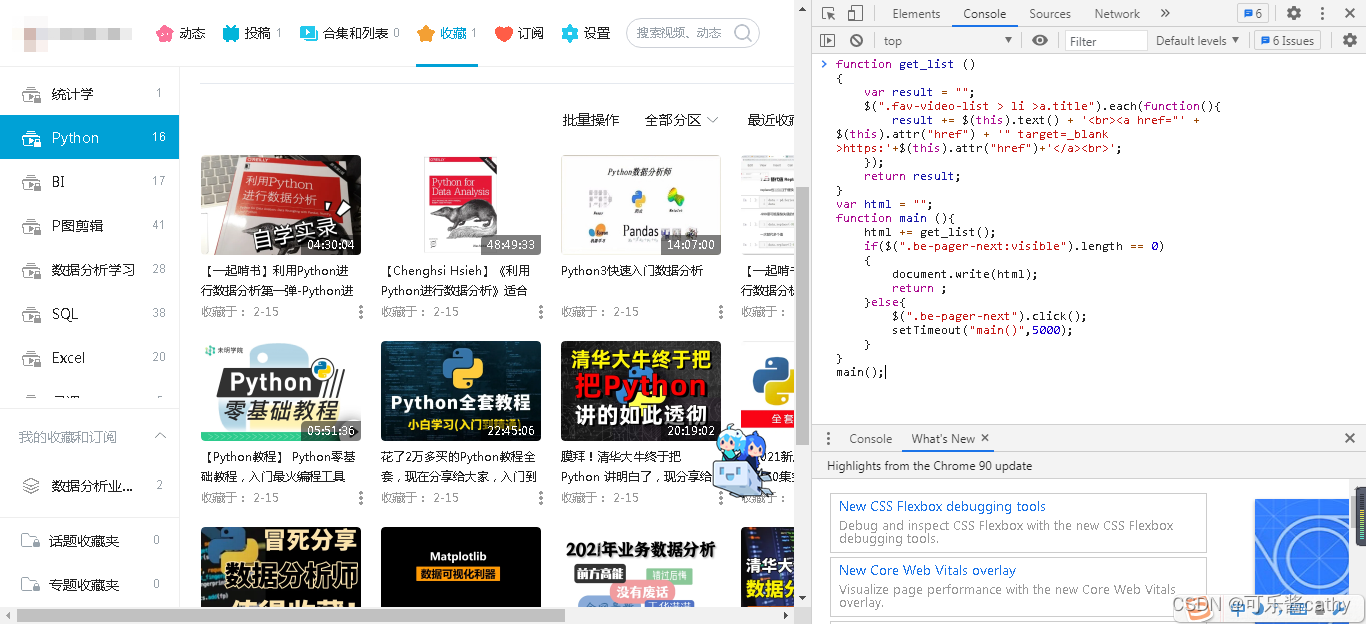Collapse the 我的收藏和订阅 section
The width and height of the screenshot is (1366, 624).
click(x=160, y=436)
